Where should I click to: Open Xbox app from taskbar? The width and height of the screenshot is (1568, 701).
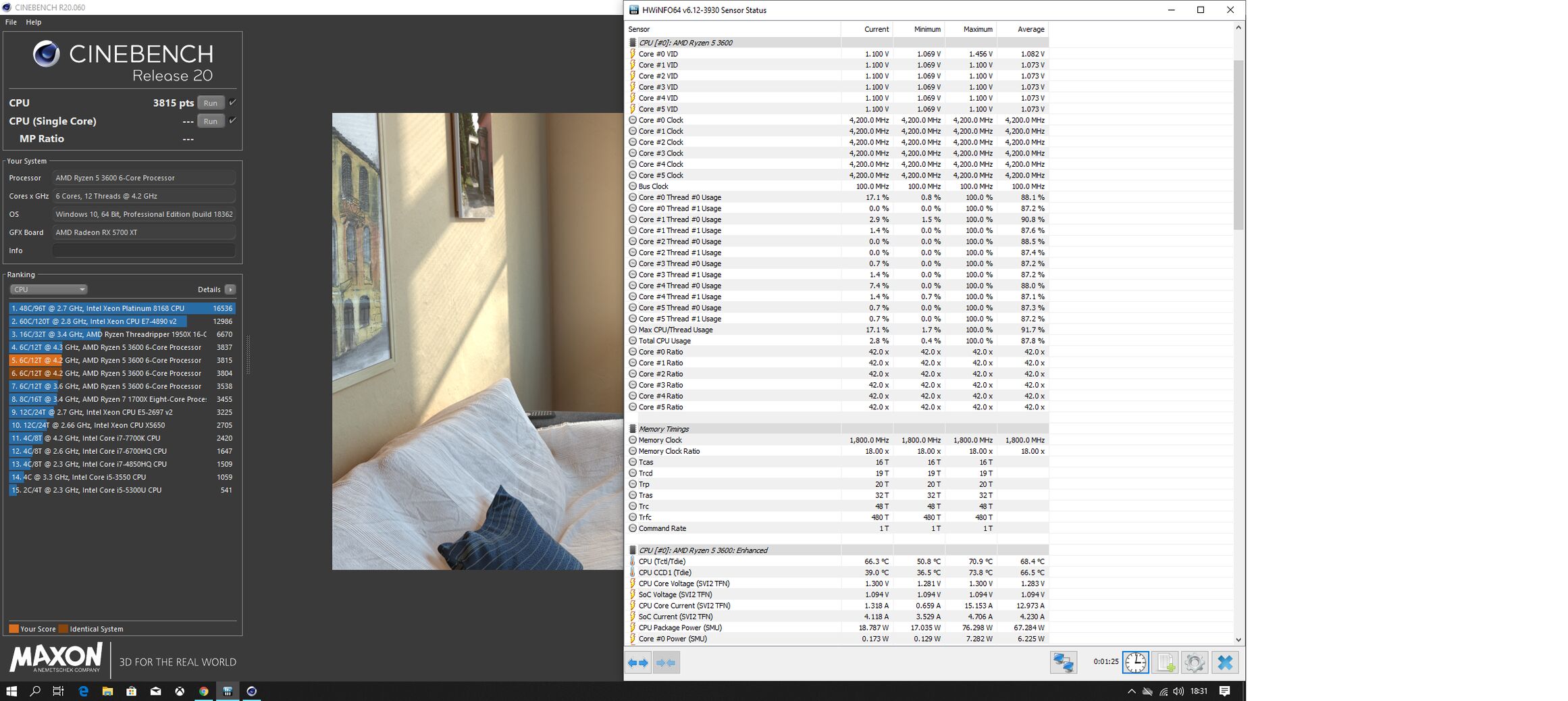180,691
